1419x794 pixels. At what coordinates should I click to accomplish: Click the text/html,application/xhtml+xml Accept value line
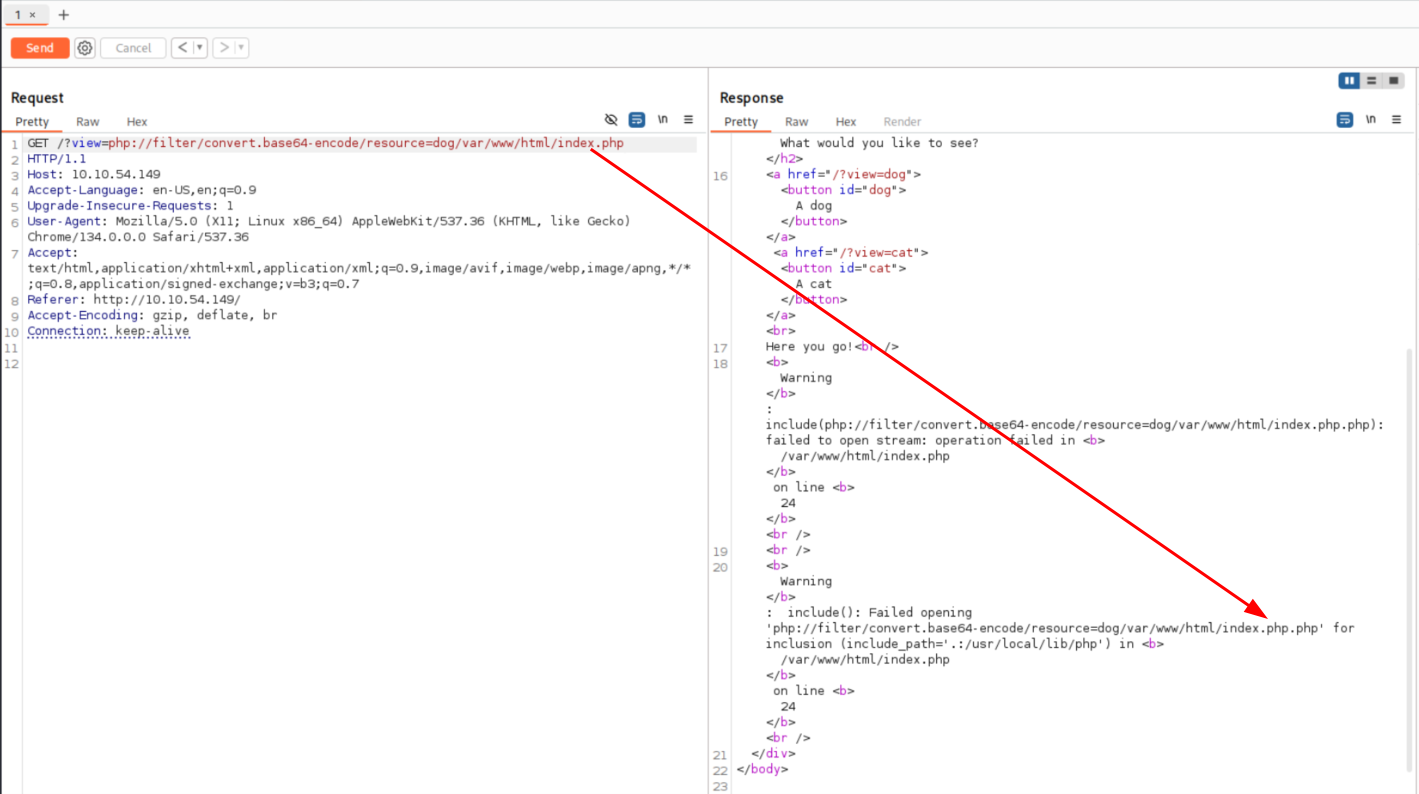359,269
